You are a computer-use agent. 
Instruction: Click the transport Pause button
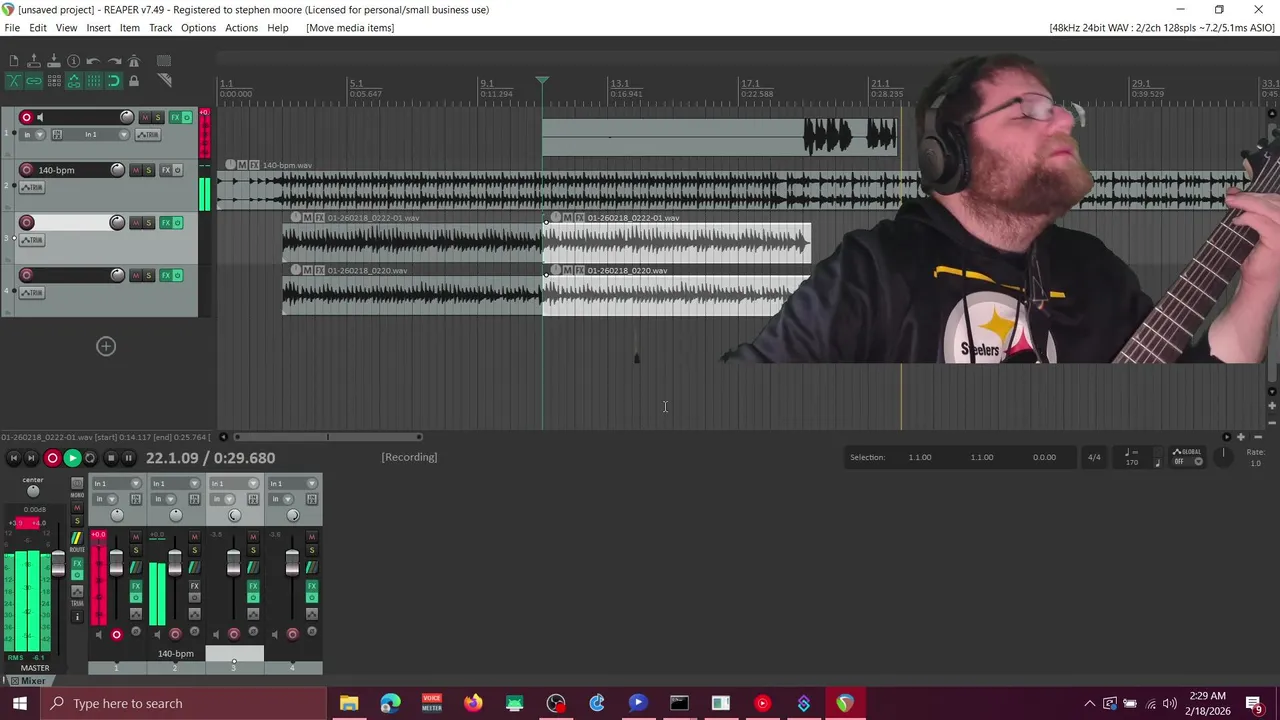pos(128,458)
